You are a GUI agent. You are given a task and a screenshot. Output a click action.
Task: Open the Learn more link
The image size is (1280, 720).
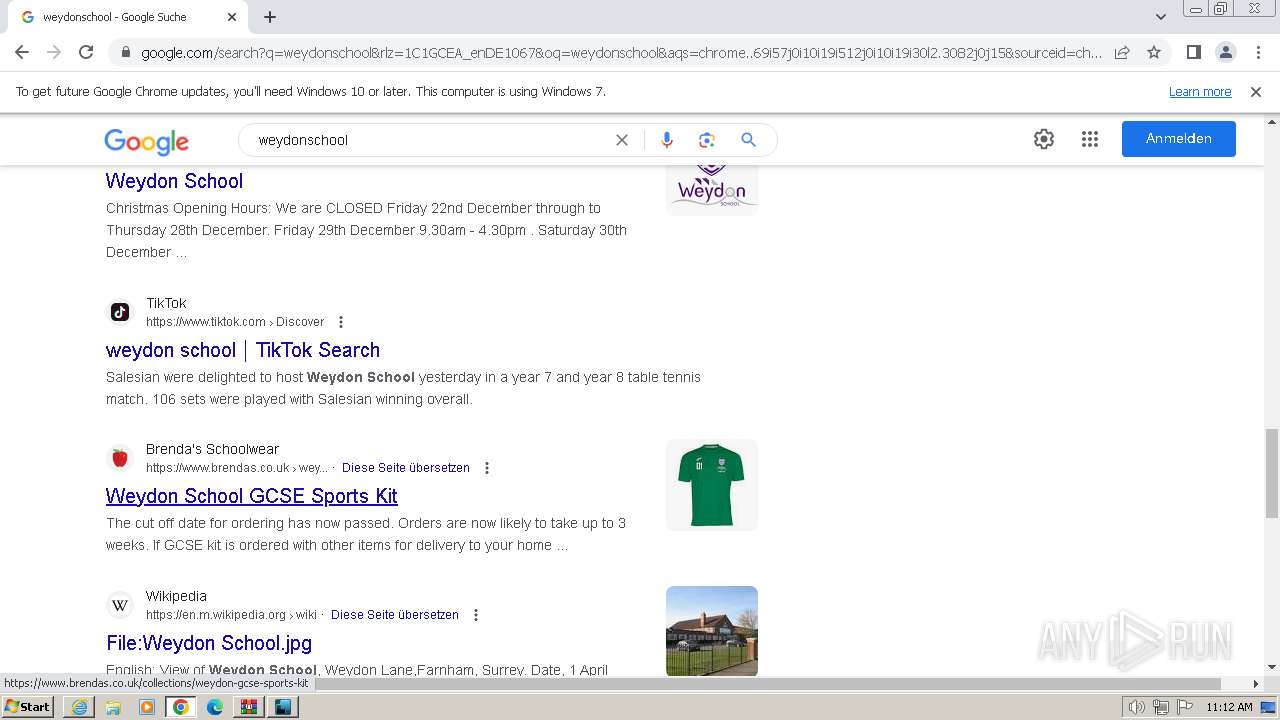[x=1200, y=91]
